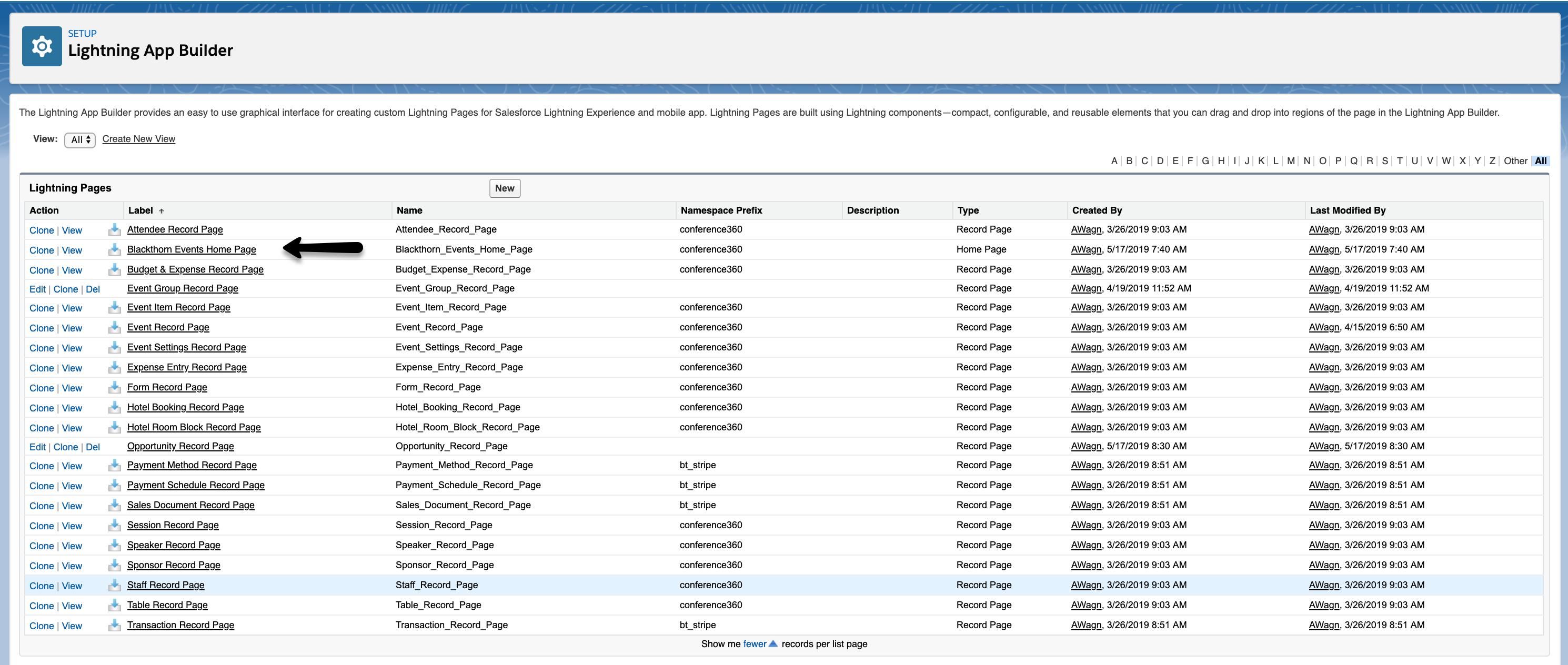Image resolution: width=1568 pixels, height=665 pixels.
Task: Click AWagn in Created By for Transaction Record Page
Action: 1086,625
